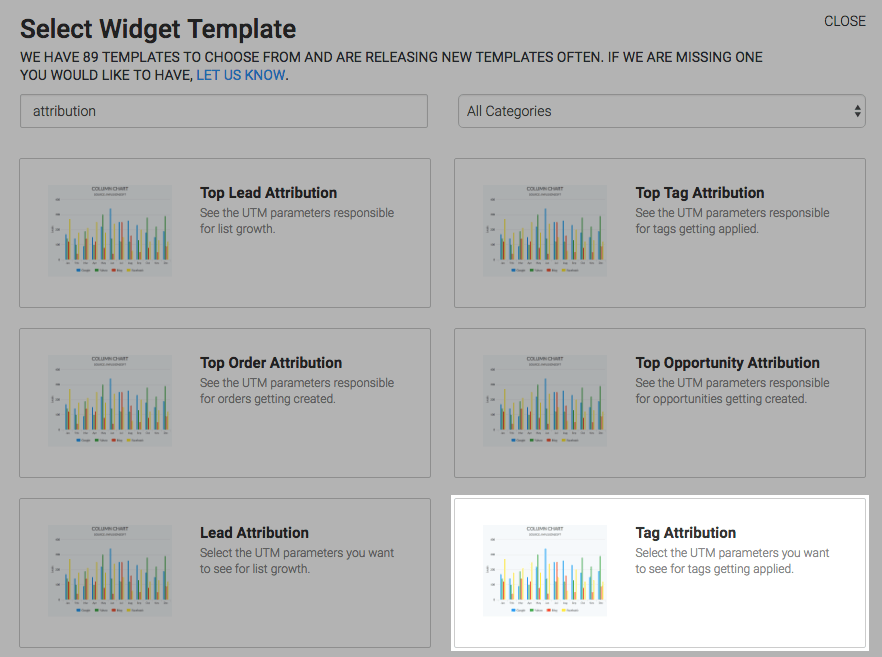Select the Top Lead Attribution title
The width and height of the screenshot is (882, 657).
click(x=268, y=193)
